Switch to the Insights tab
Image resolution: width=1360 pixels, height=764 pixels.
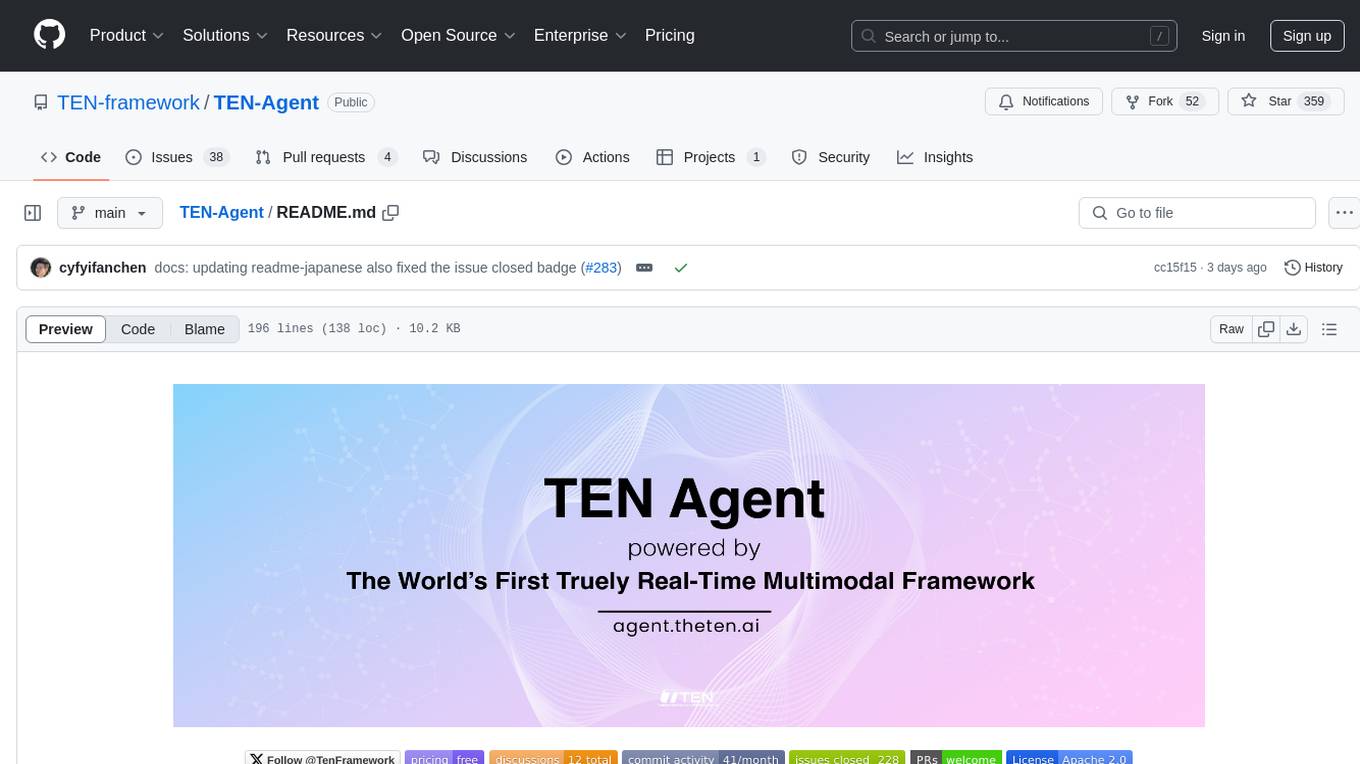tap(935, 157)
